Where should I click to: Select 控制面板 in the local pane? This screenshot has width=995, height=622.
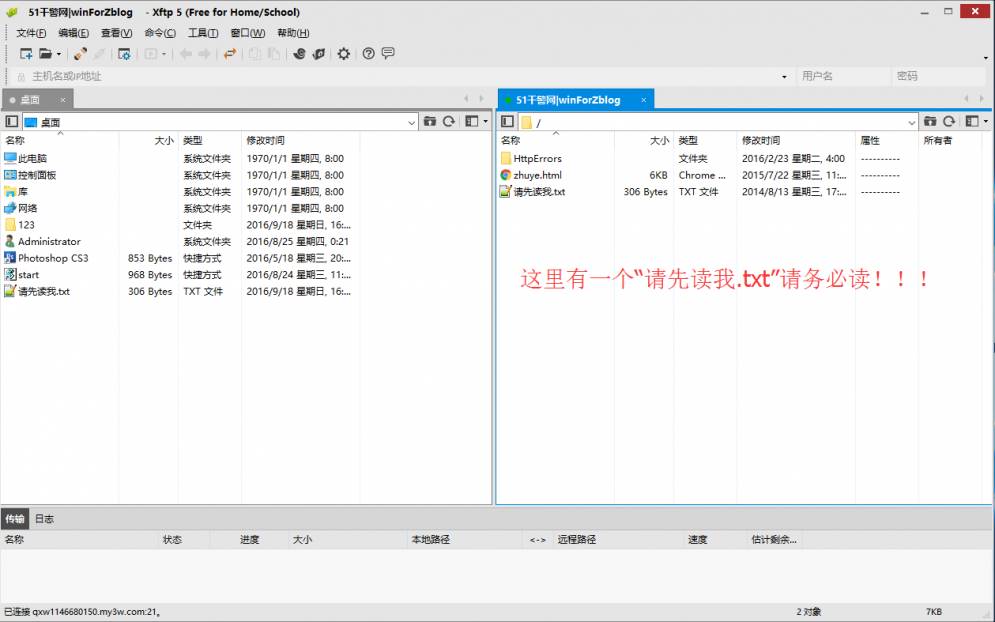click(30, 175)
